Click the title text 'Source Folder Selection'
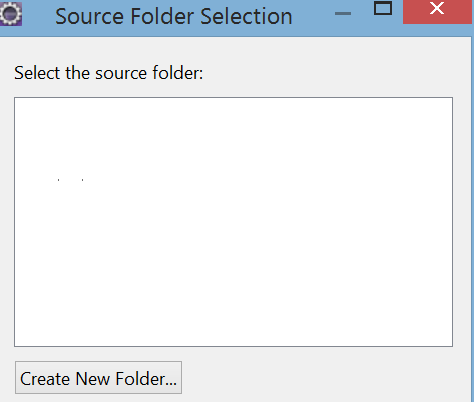Screen dimensions: 474x402 [x=174, y=16]
